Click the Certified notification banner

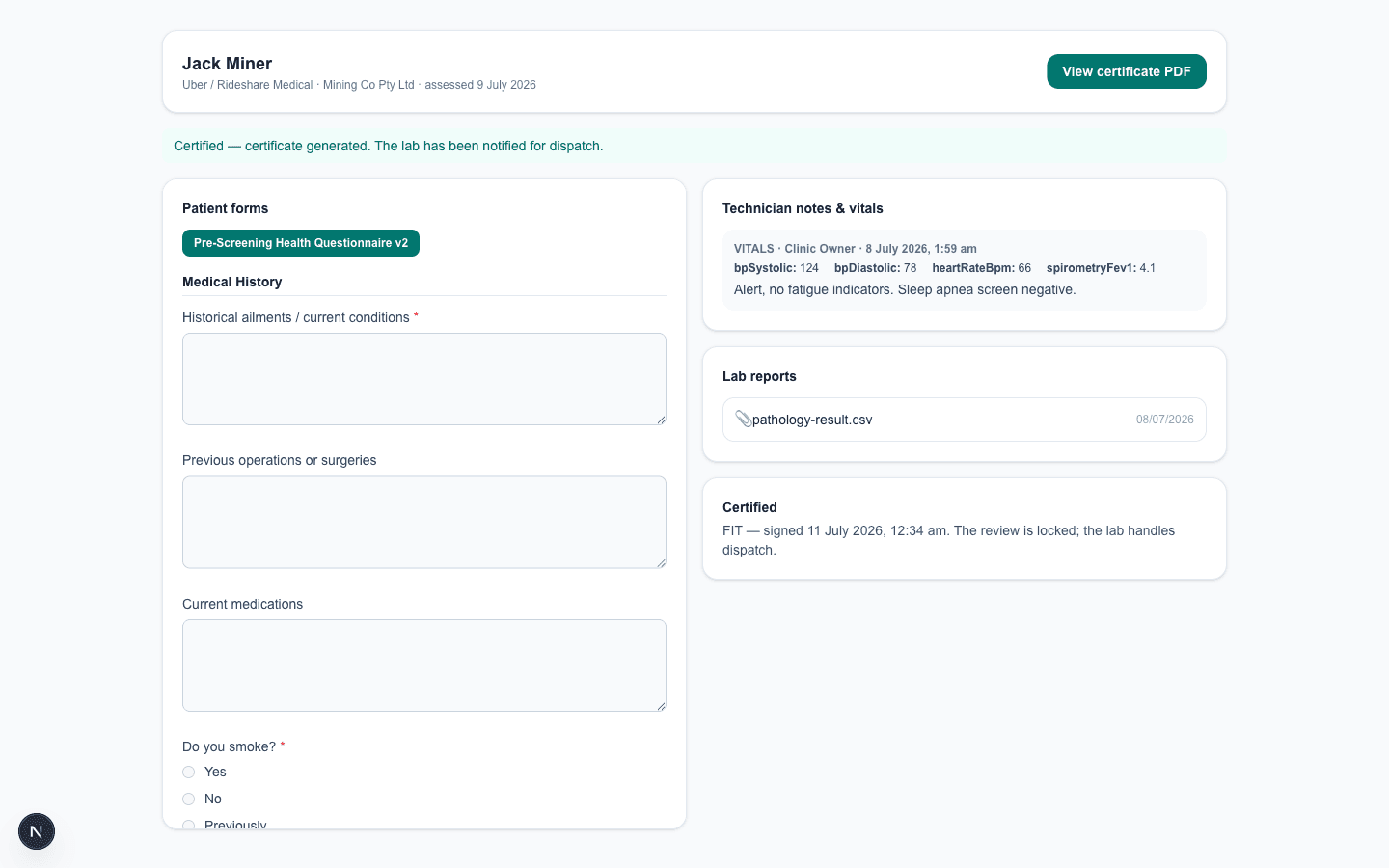pos(694,146)
